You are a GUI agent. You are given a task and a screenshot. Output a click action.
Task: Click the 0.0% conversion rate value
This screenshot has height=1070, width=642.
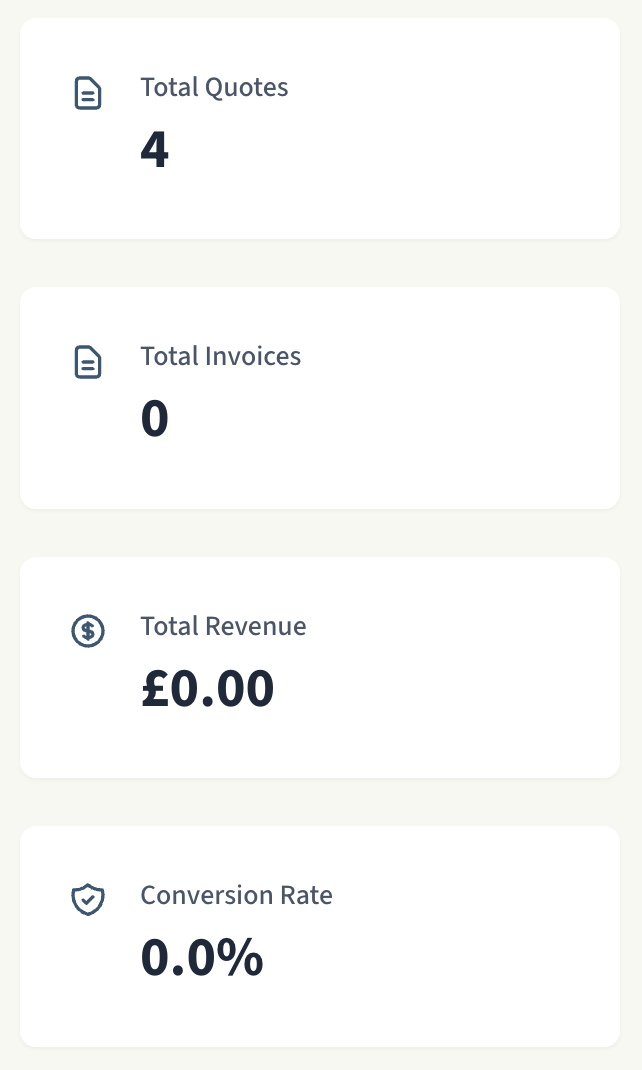click(x=201, y=958)
